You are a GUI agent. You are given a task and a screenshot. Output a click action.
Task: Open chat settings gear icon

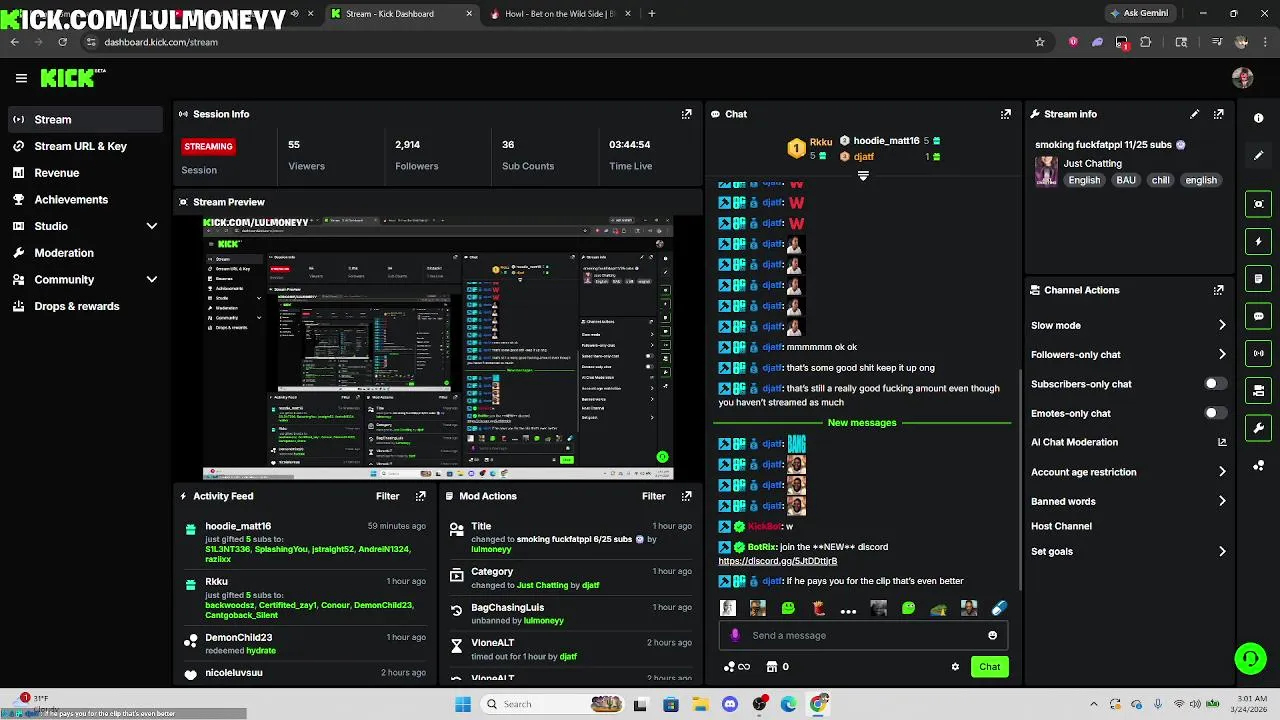pyautogui.click(x=955, y=667)
